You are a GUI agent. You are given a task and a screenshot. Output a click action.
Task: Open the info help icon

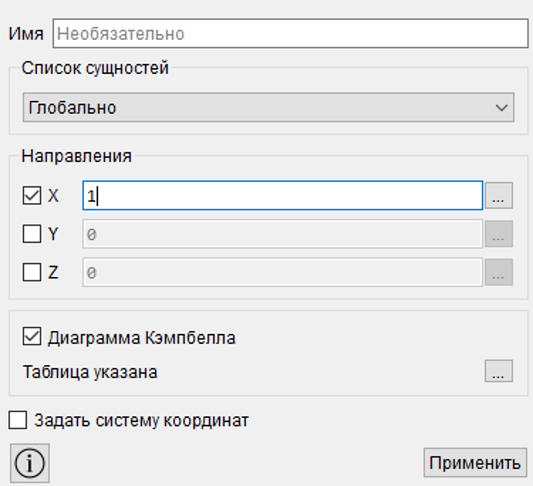(30, 463)
